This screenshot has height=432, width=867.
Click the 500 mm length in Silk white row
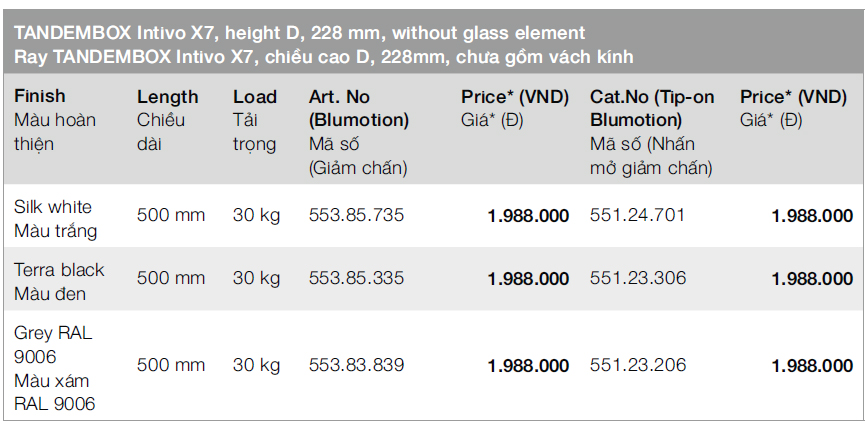click(x=171, y=215)
